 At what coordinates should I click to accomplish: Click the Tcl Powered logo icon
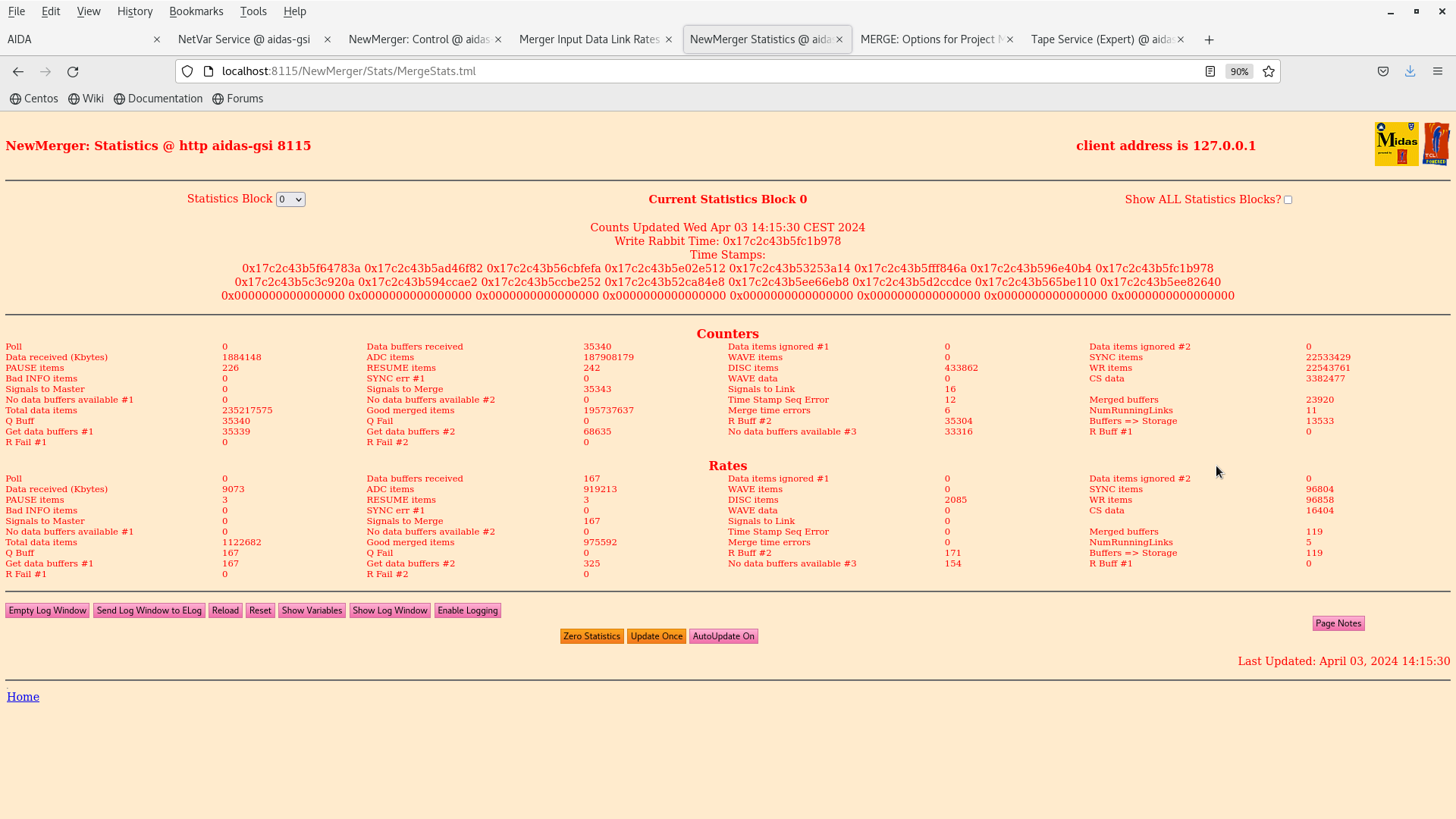pos(1436,144)
